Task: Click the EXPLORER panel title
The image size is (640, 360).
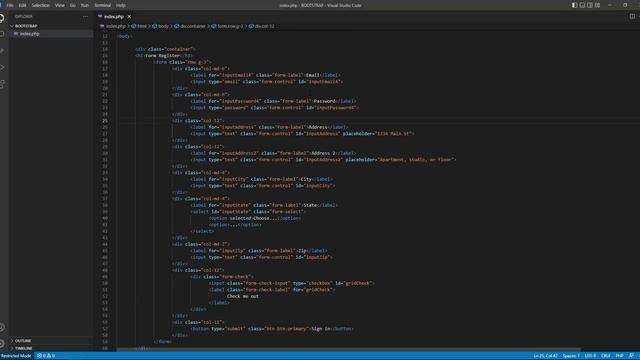Action: [x=24, y=16]
